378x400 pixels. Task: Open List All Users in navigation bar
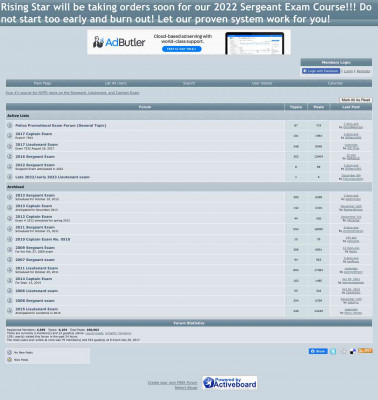point(116,83)
